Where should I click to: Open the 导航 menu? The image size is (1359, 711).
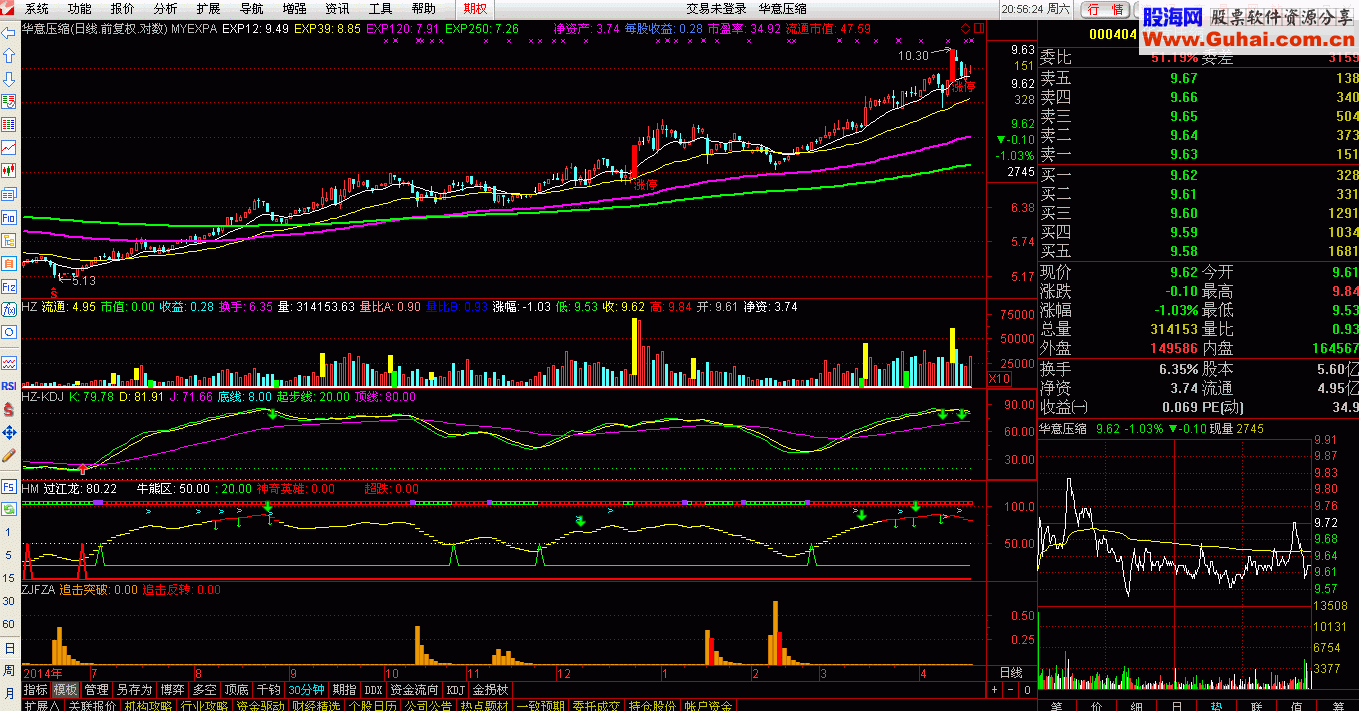coord(251,8)
